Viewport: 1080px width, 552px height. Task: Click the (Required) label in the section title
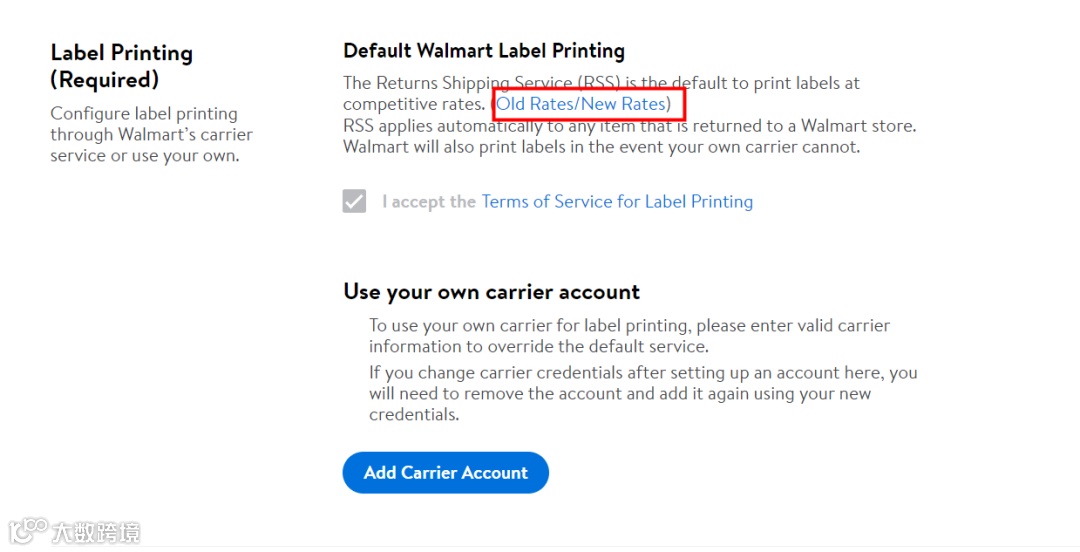click(x=105, y=80)
